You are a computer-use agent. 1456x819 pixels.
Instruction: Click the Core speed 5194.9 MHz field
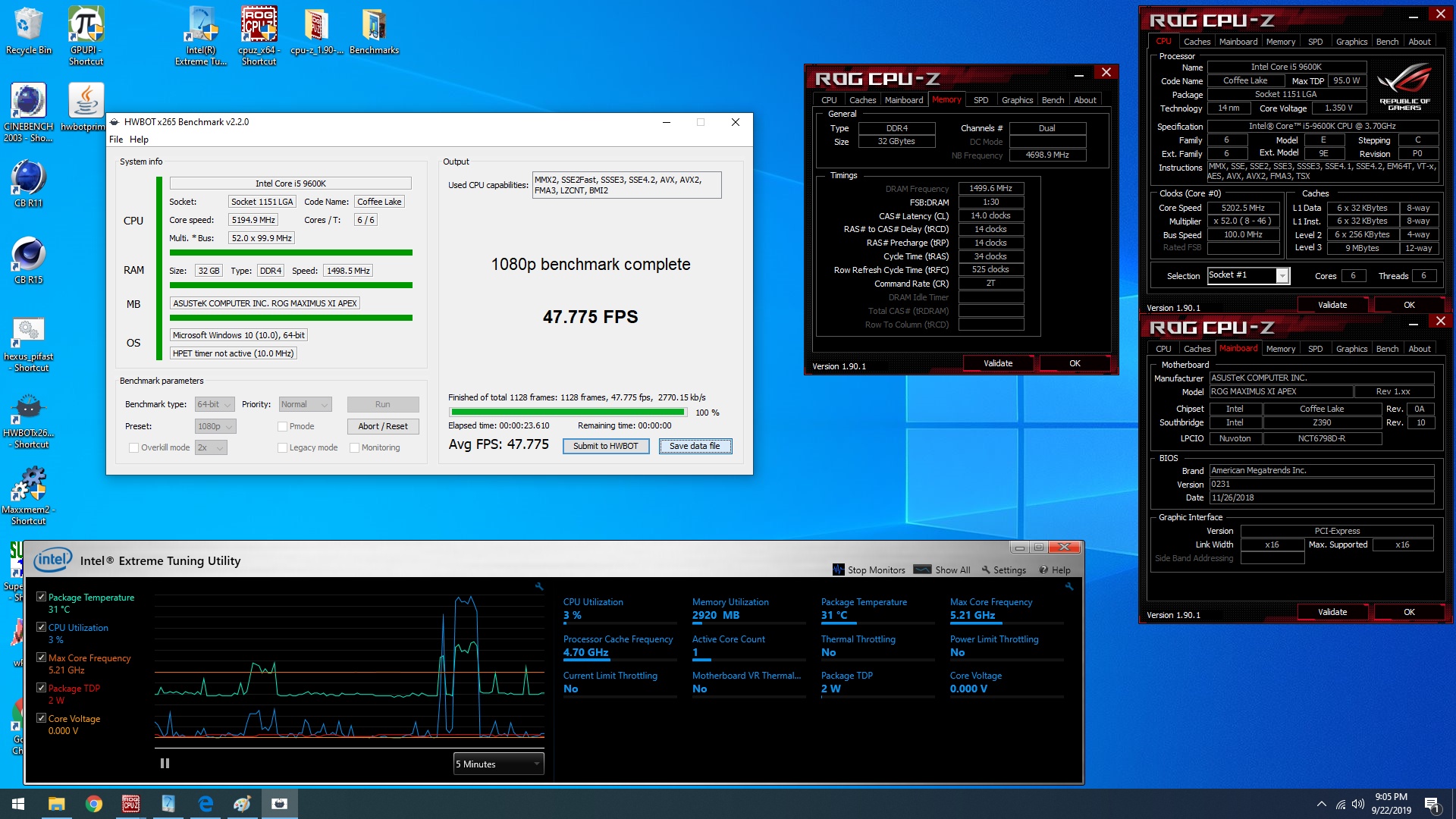[253, 220]
